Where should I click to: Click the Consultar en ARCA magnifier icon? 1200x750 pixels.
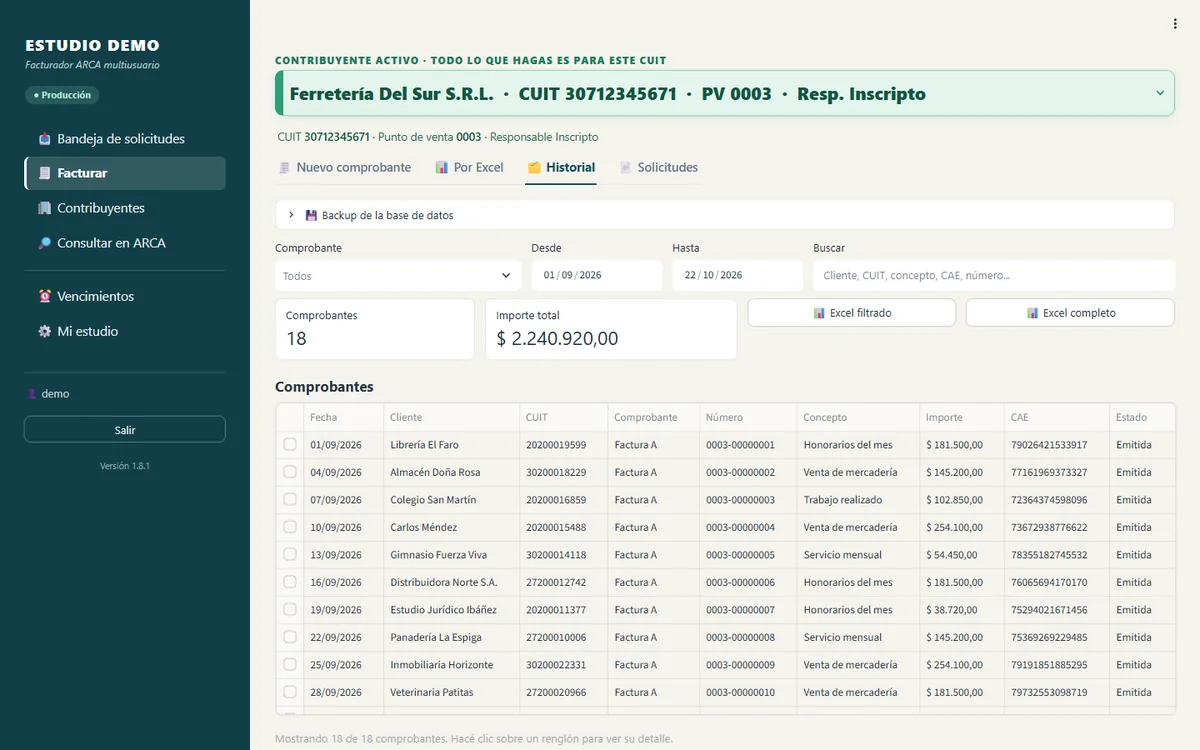45,243
